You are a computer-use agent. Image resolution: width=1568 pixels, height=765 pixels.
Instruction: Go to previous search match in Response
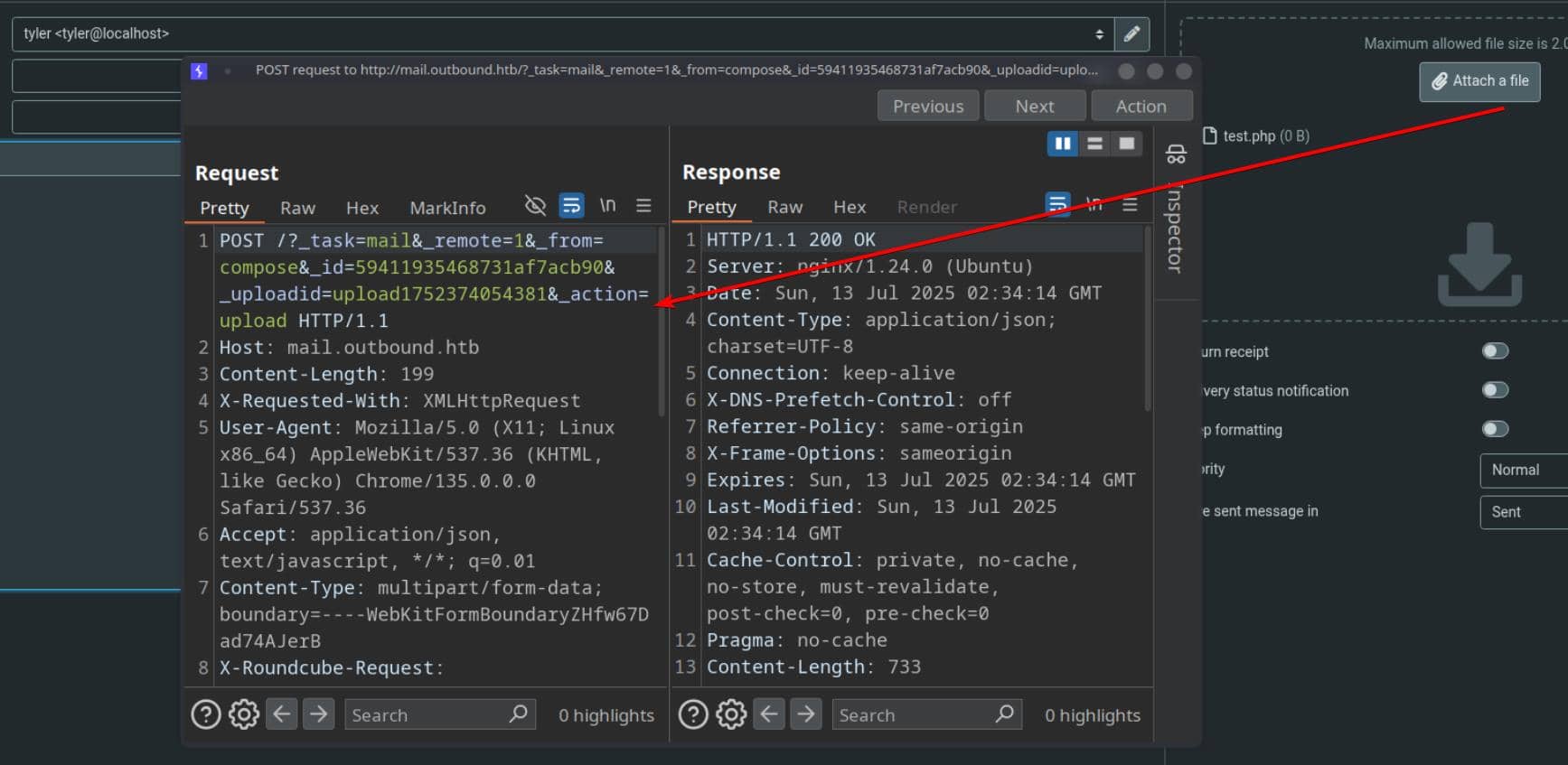(x=769, y=714)
